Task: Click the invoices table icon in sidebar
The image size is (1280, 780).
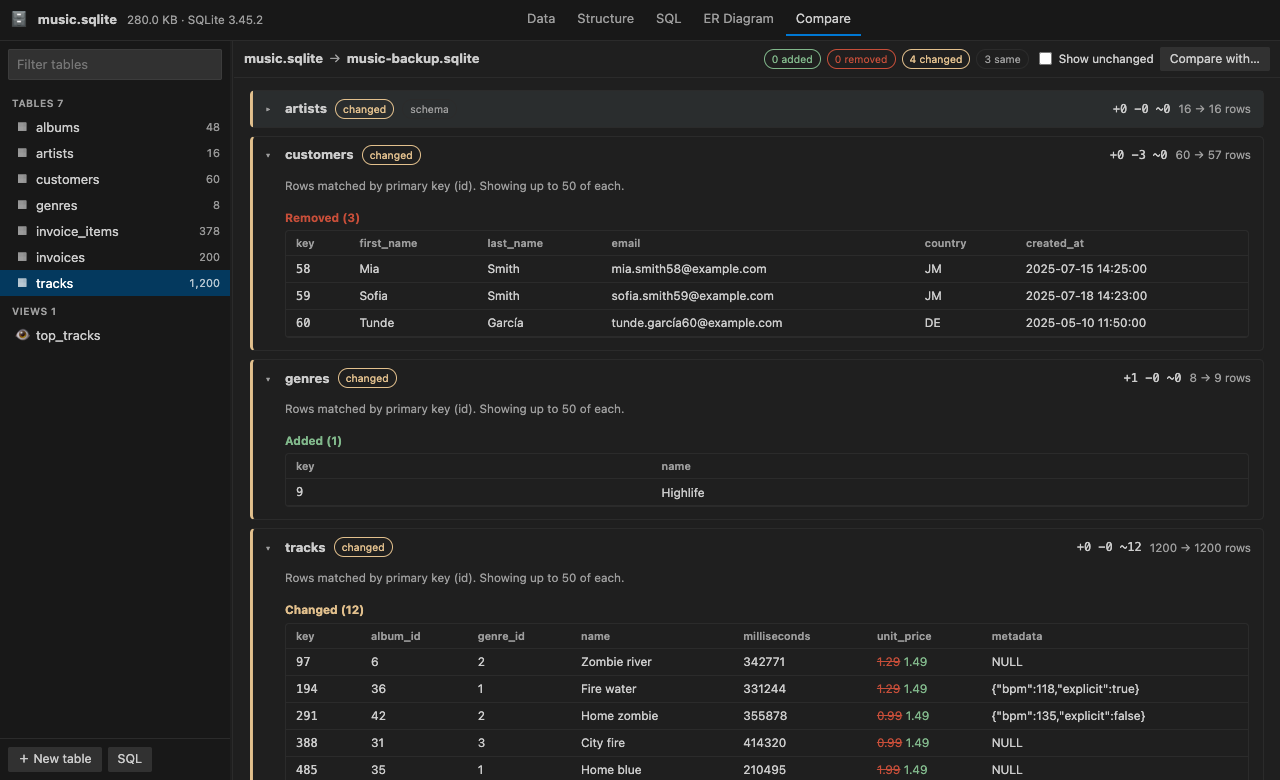Action: click(22, 257)
